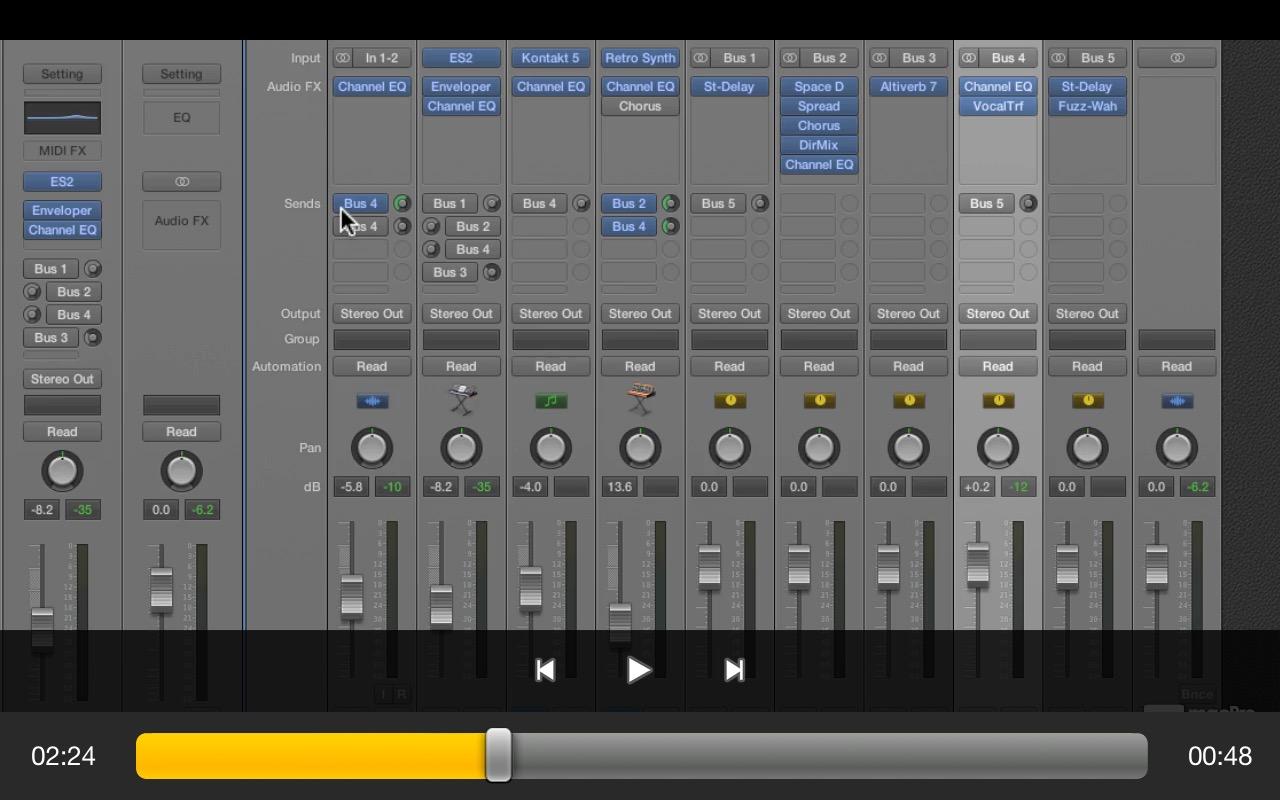
Task: Open the Stereo Out output menu on ES2 channel
Action: [x=461, y=314]
